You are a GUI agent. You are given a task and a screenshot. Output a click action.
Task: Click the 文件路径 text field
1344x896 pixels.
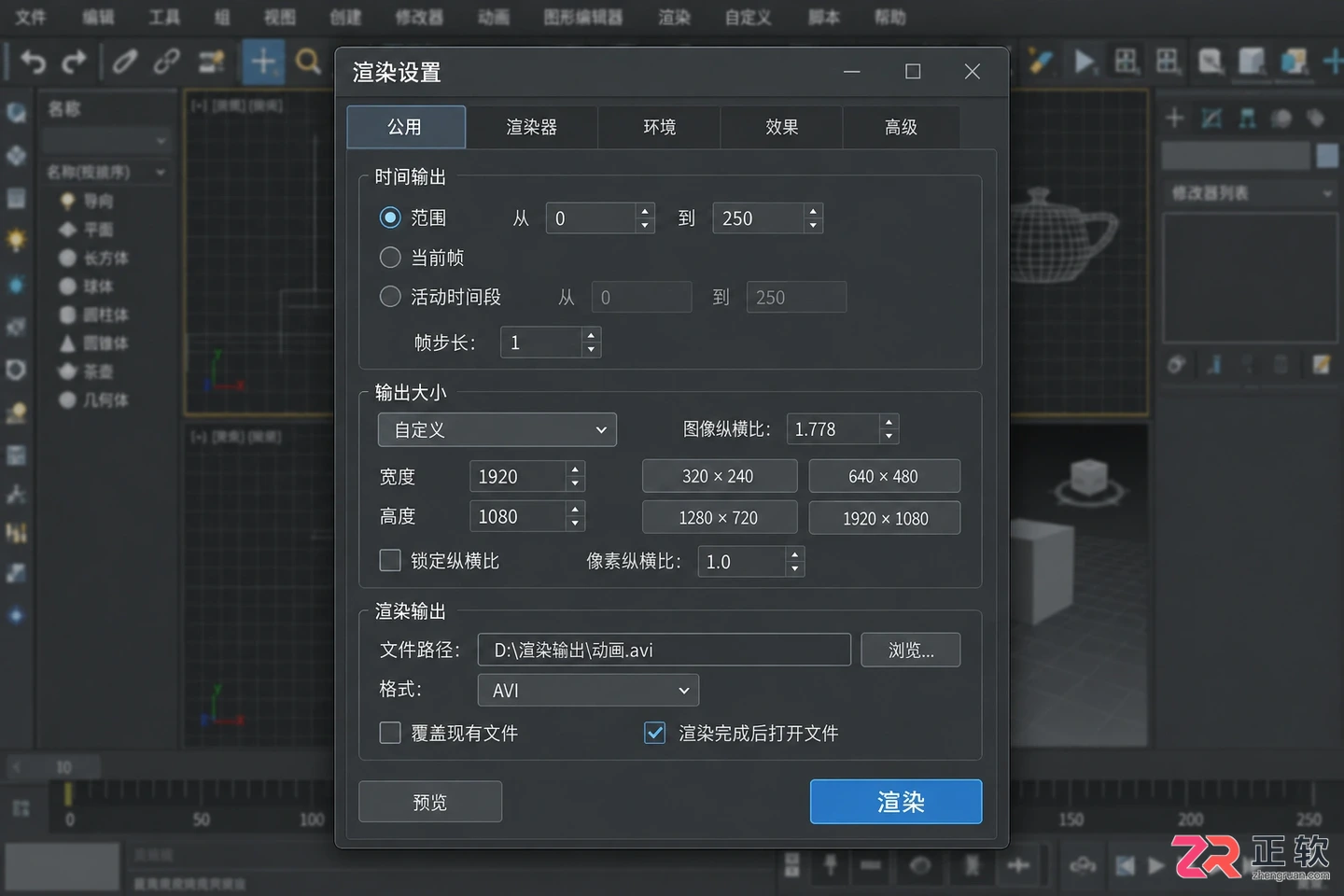coord(665,650)
